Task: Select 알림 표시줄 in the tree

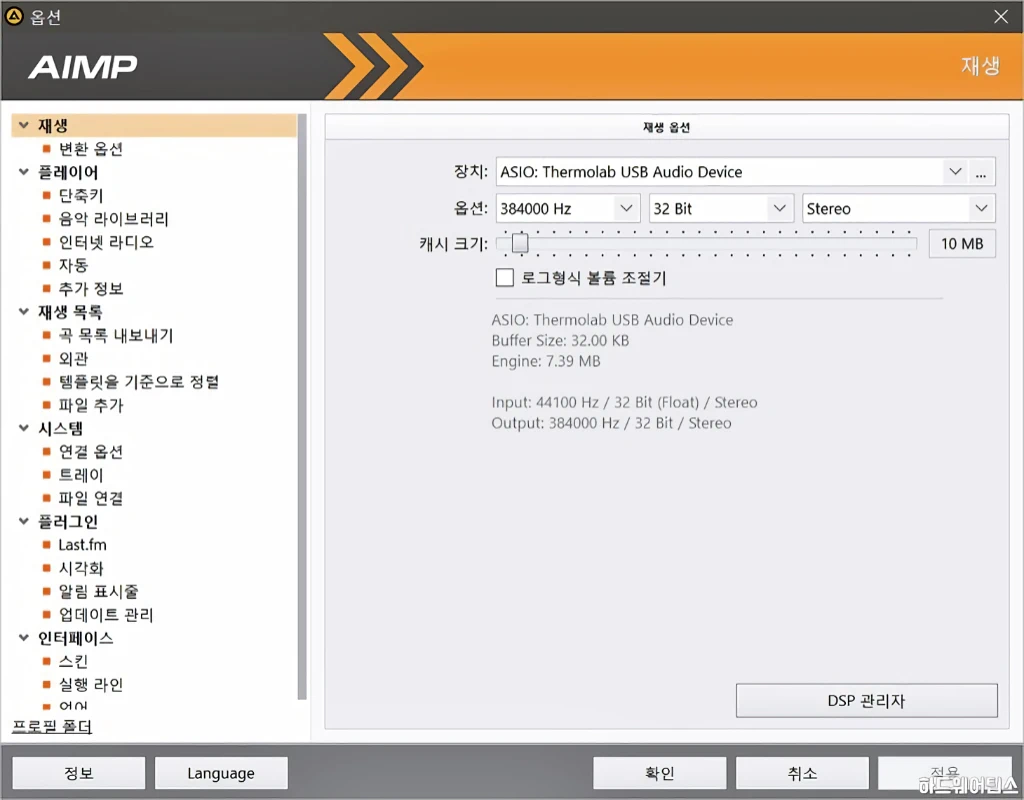Action: (x=99, y=592)
